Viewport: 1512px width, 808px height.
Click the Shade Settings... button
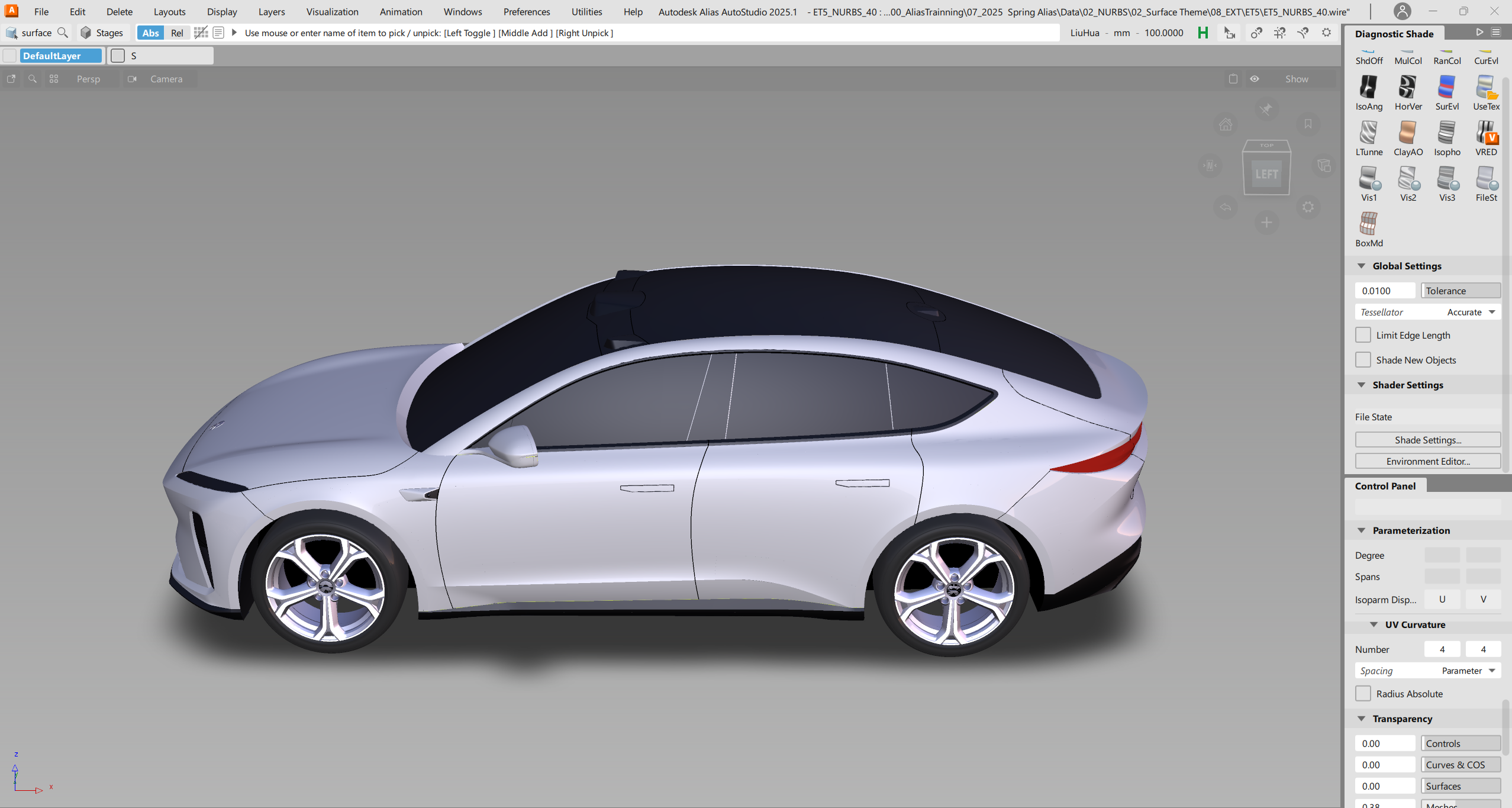pos(1427,440)
